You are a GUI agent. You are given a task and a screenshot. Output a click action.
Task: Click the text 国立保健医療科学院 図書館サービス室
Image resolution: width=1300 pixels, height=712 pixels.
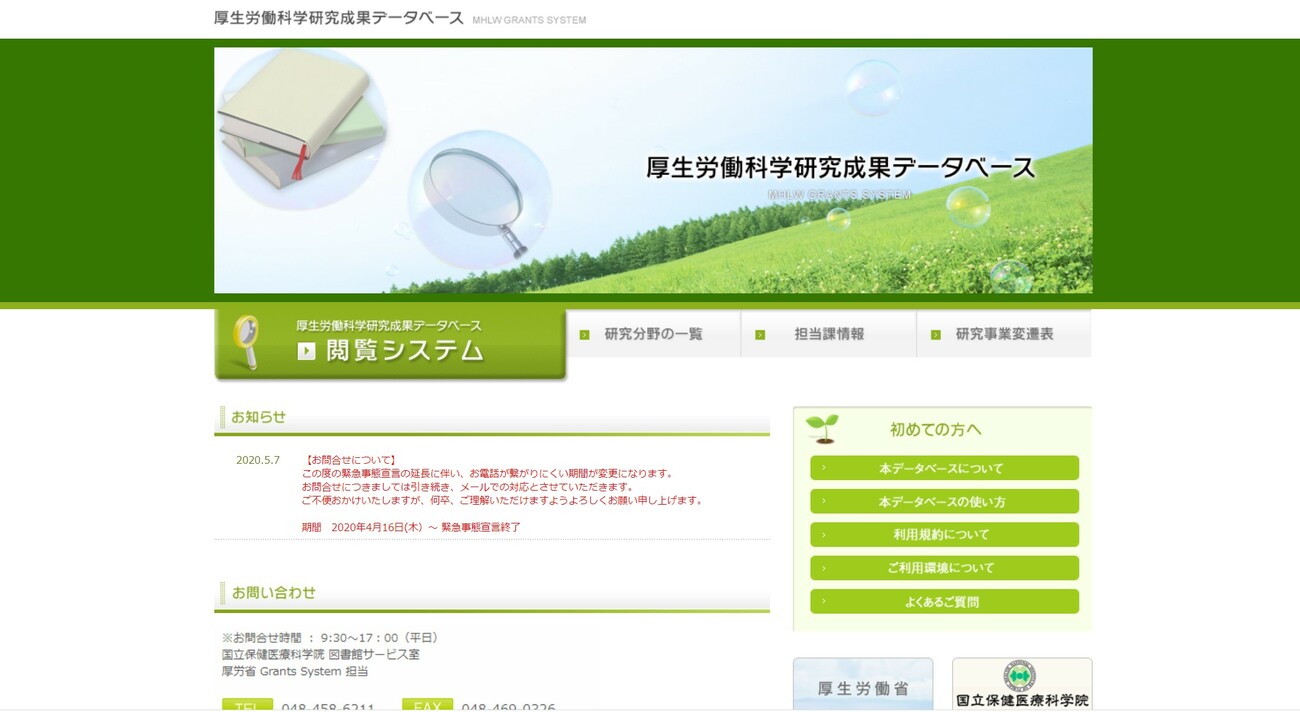(x=321, y=654)
